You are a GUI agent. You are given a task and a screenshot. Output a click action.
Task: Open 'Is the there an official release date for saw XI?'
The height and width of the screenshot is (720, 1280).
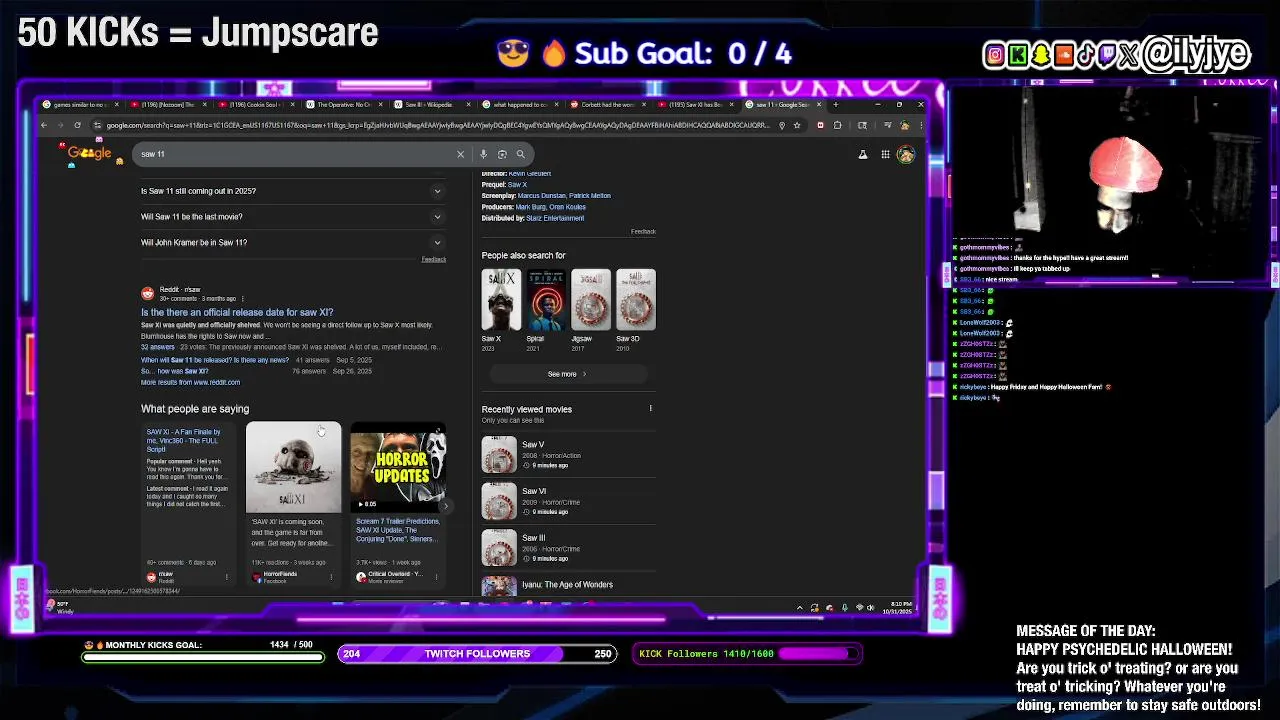(x=237, y=312)
